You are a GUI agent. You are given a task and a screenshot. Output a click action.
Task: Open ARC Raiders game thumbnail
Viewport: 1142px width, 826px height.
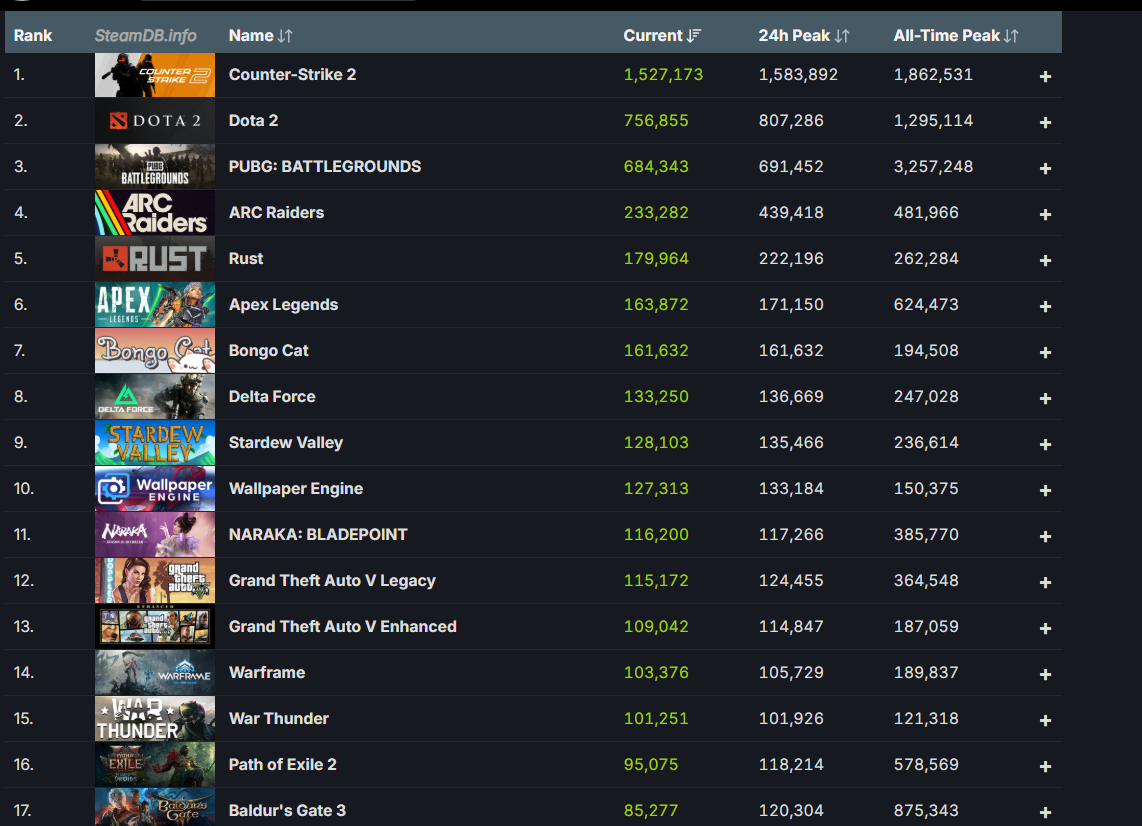tap(154, 213)
